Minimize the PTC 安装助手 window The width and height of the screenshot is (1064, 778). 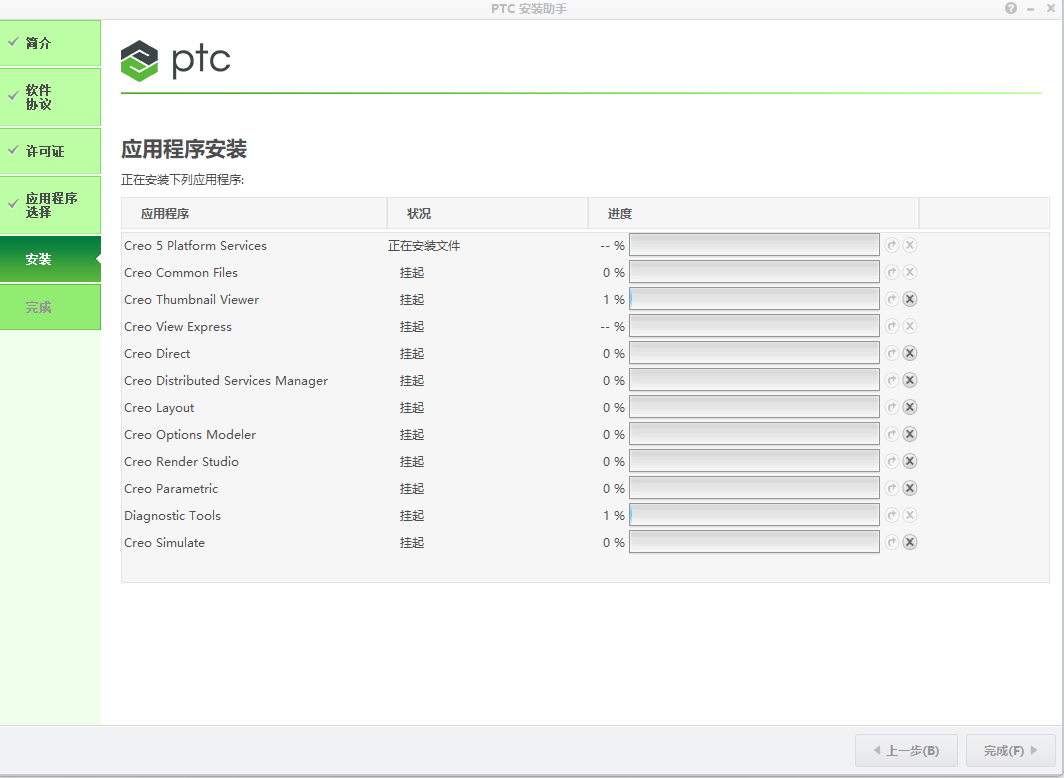(1031, 9)
